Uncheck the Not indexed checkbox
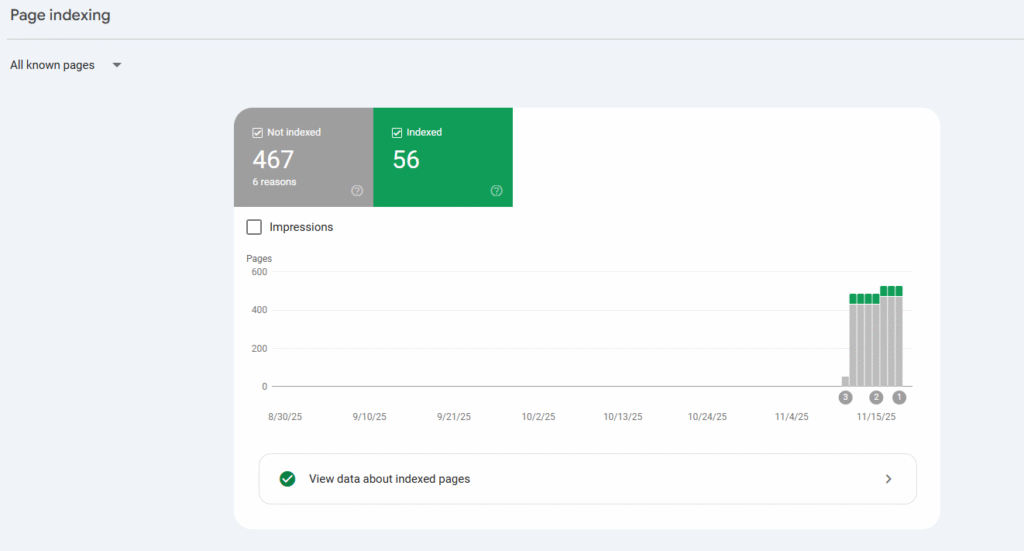Screen dimensions: 1024x551 point(258,132)
